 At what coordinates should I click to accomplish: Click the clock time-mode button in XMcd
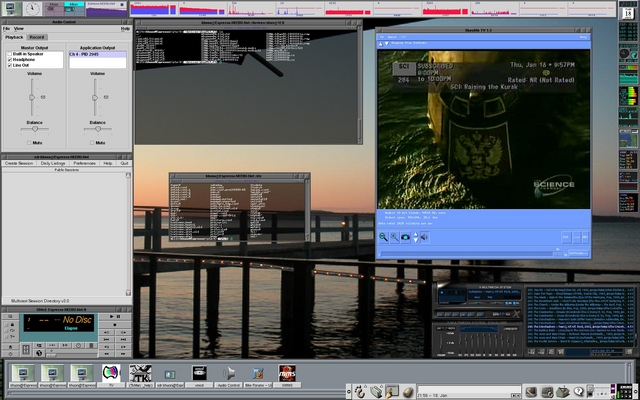[78, 345]
